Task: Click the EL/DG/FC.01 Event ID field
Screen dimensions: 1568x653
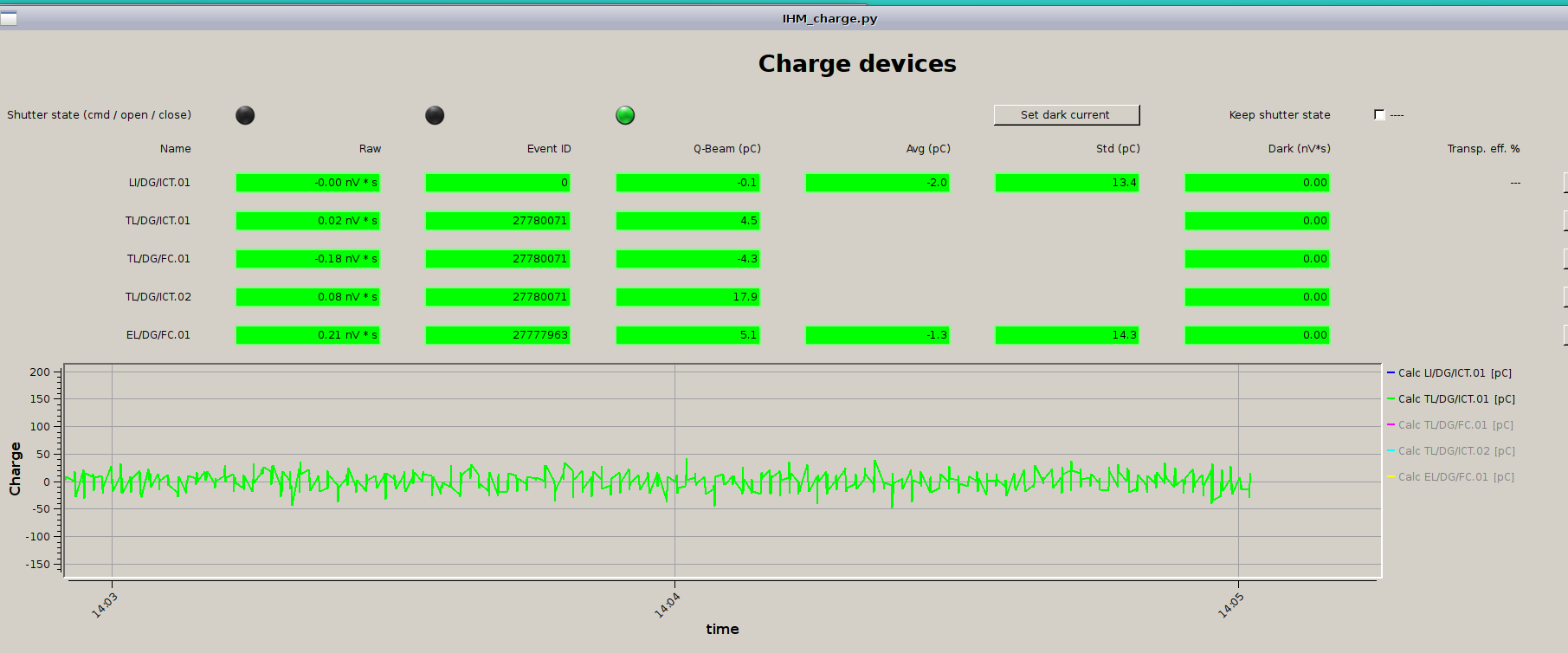Action: click(497, 335)
